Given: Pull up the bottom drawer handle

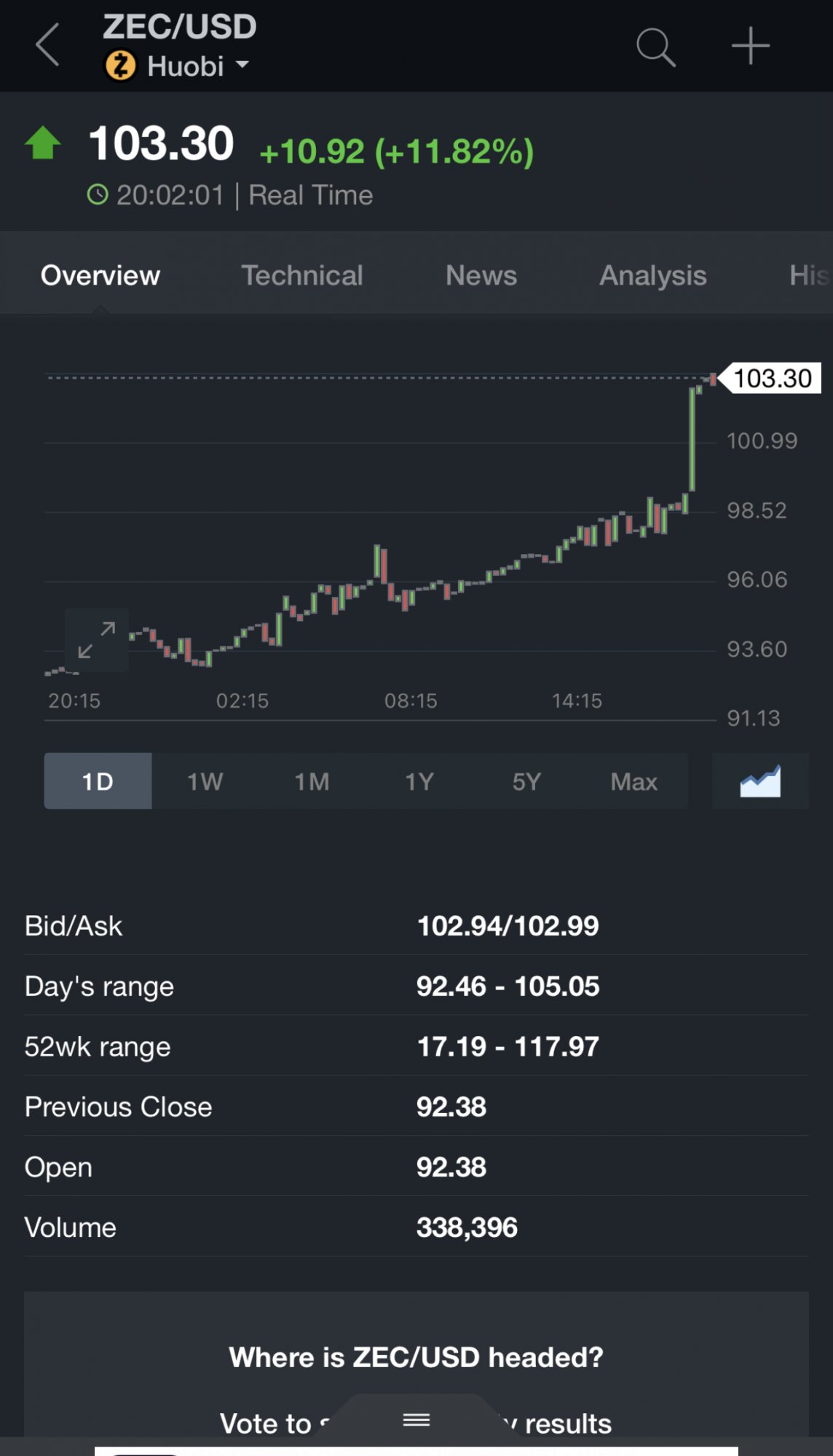Looking at the screenshot, I should [416, 1420].
